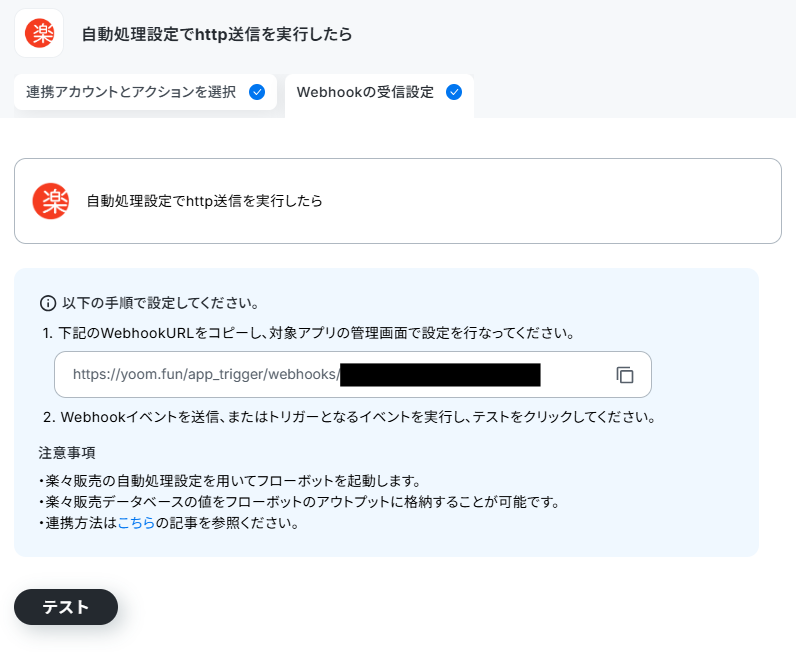Open the こちら link for the integration article

(x=136, y=523)
